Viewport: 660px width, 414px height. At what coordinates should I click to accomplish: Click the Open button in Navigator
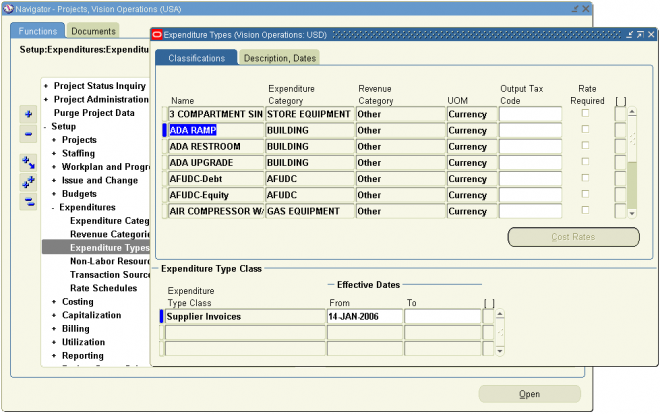530,394
